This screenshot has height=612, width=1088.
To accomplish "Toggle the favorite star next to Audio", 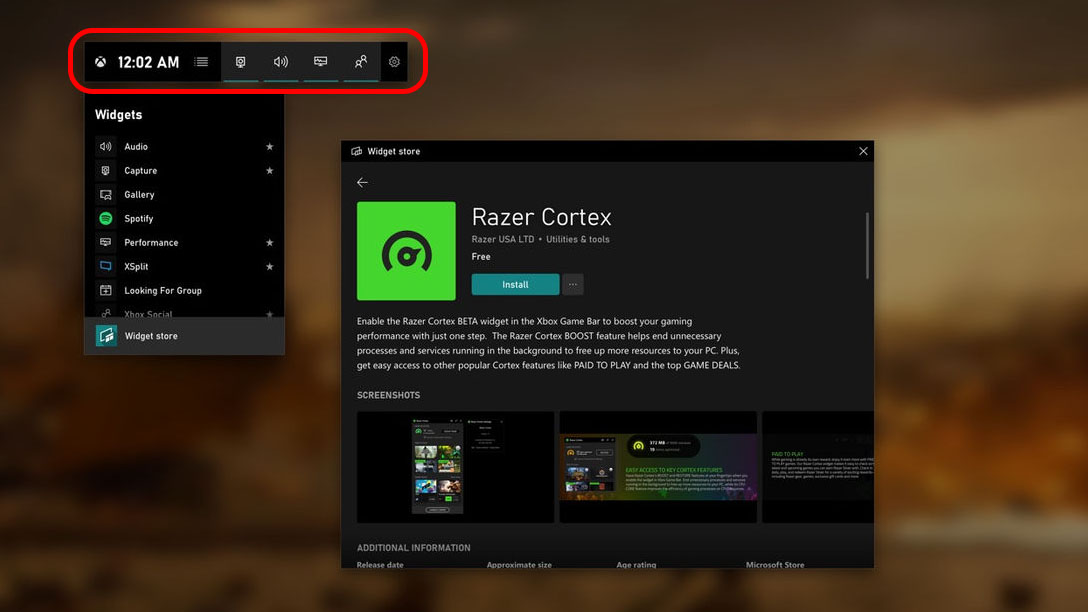I will click(x=269, y=146).
